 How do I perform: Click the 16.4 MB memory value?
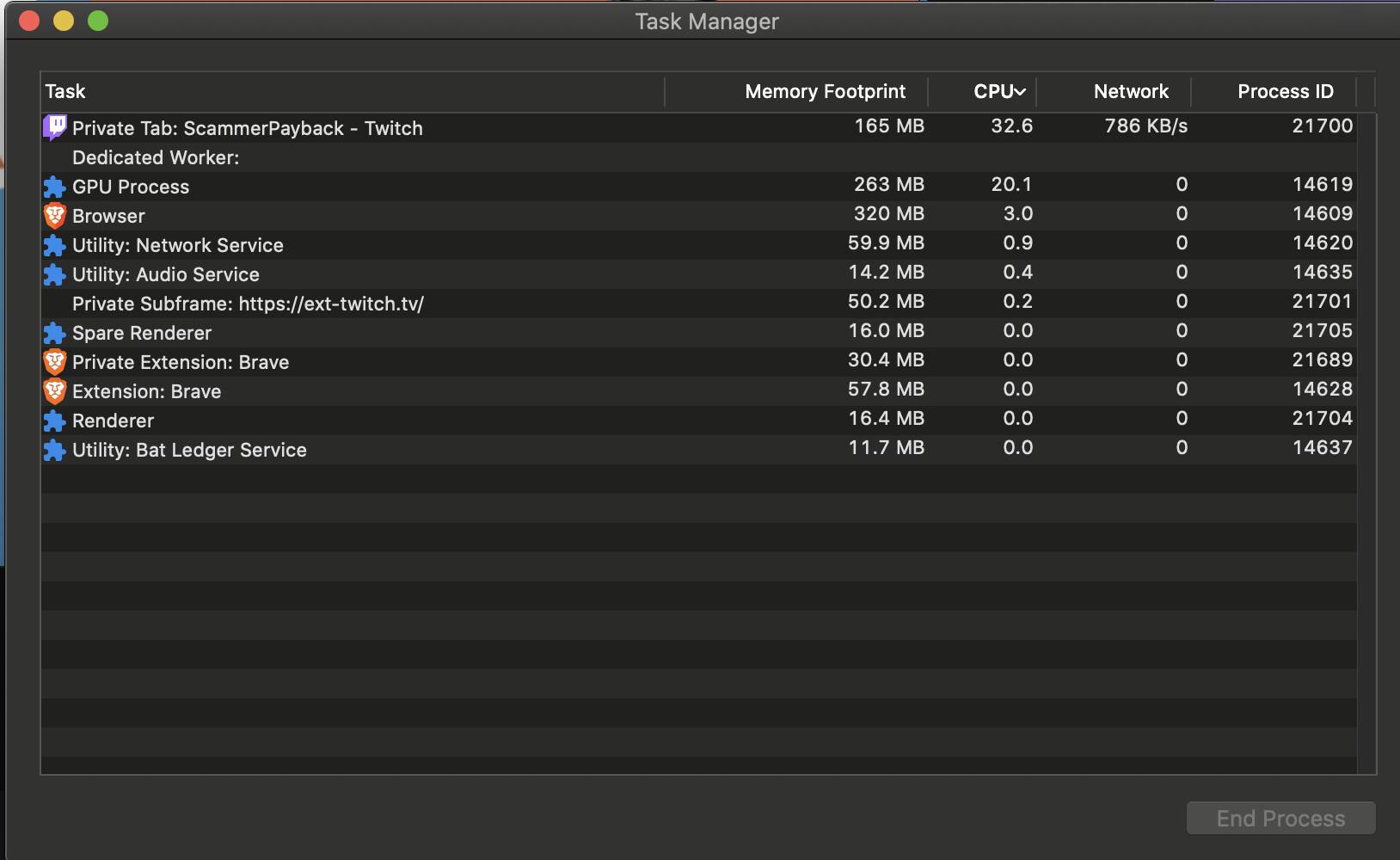[x=886, y=418]
